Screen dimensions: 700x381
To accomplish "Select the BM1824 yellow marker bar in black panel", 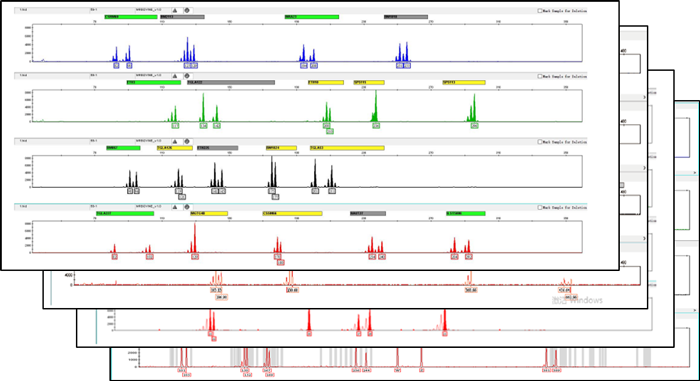I will [281, 148].
